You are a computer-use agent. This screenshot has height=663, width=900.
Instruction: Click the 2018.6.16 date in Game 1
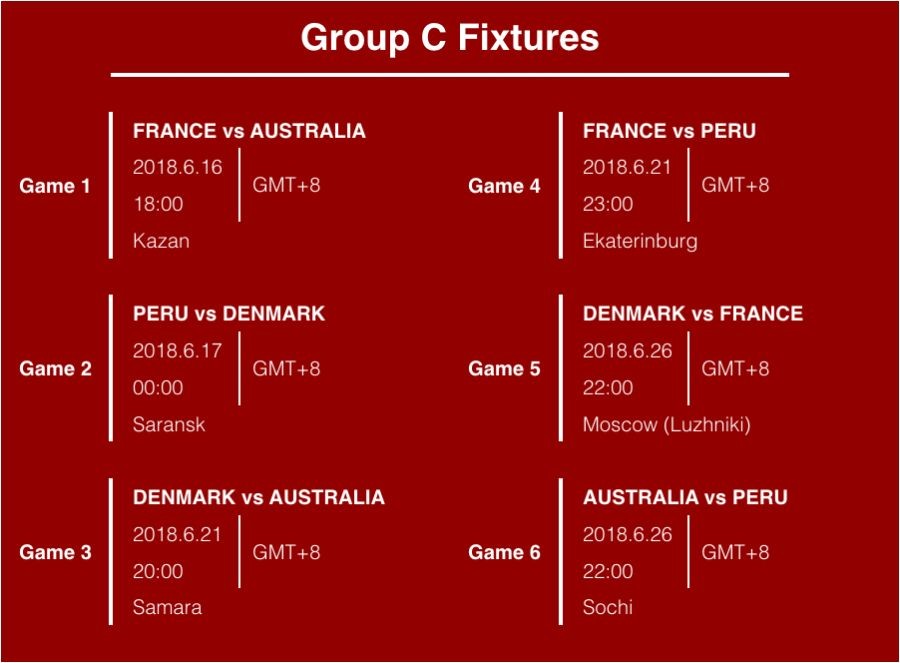(x=177, y=167)
